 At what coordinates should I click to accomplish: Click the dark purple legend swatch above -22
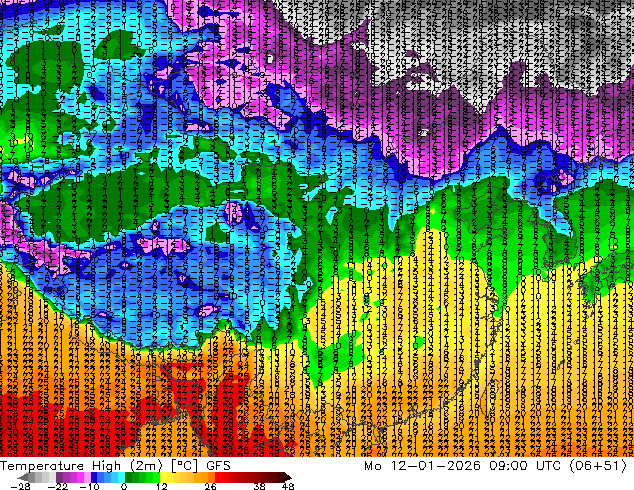(59, 477)
